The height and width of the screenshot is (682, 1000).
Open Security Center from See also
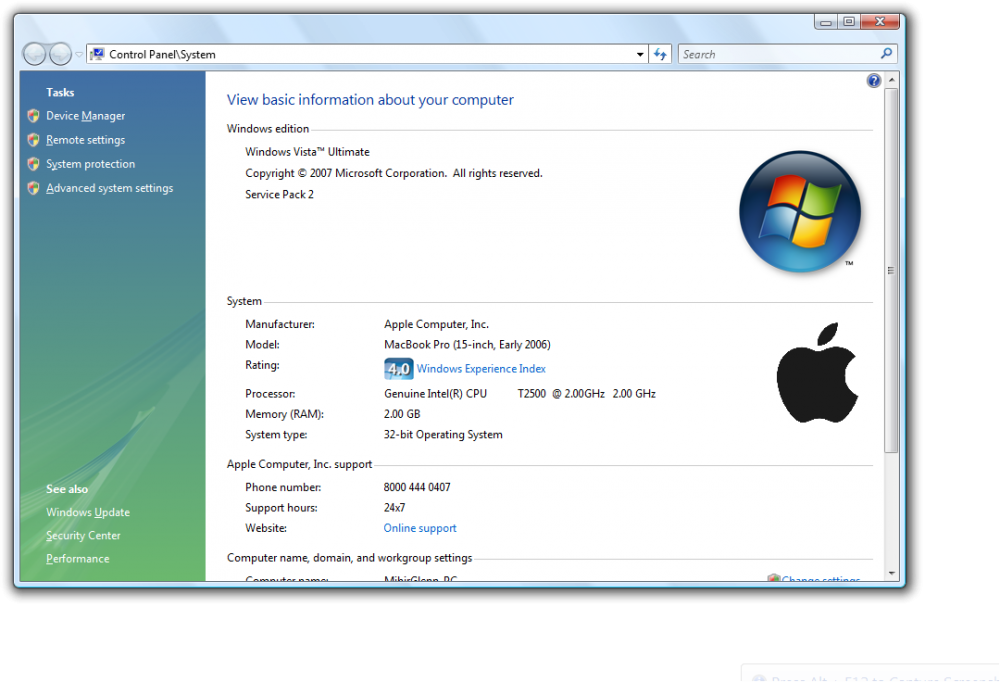tap(83, 535)
